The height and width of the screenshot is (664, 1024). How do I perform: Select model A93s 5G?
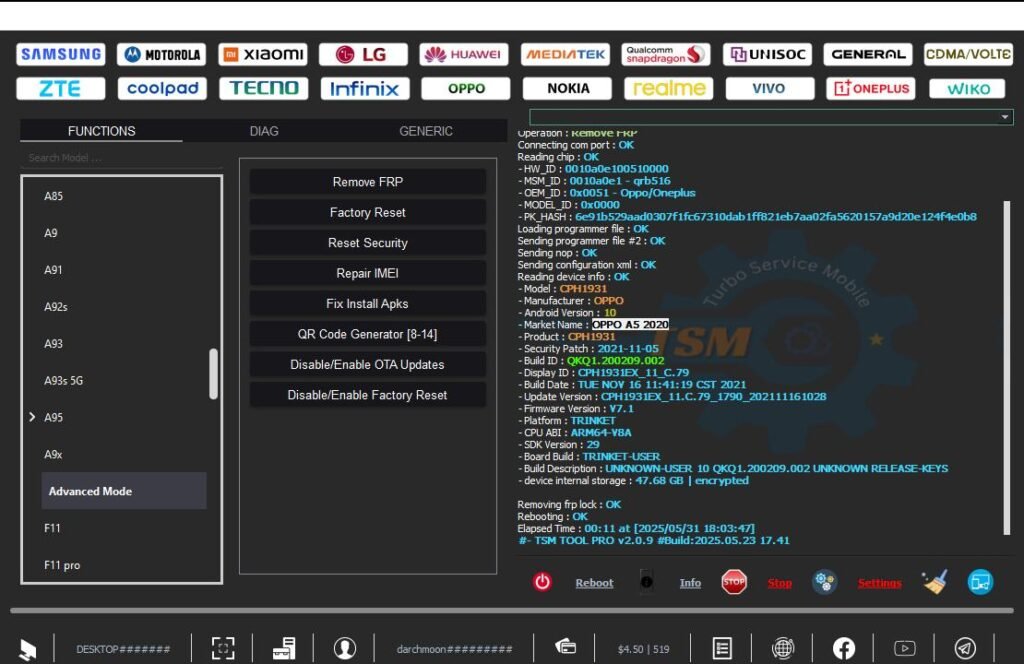(63, 381)
